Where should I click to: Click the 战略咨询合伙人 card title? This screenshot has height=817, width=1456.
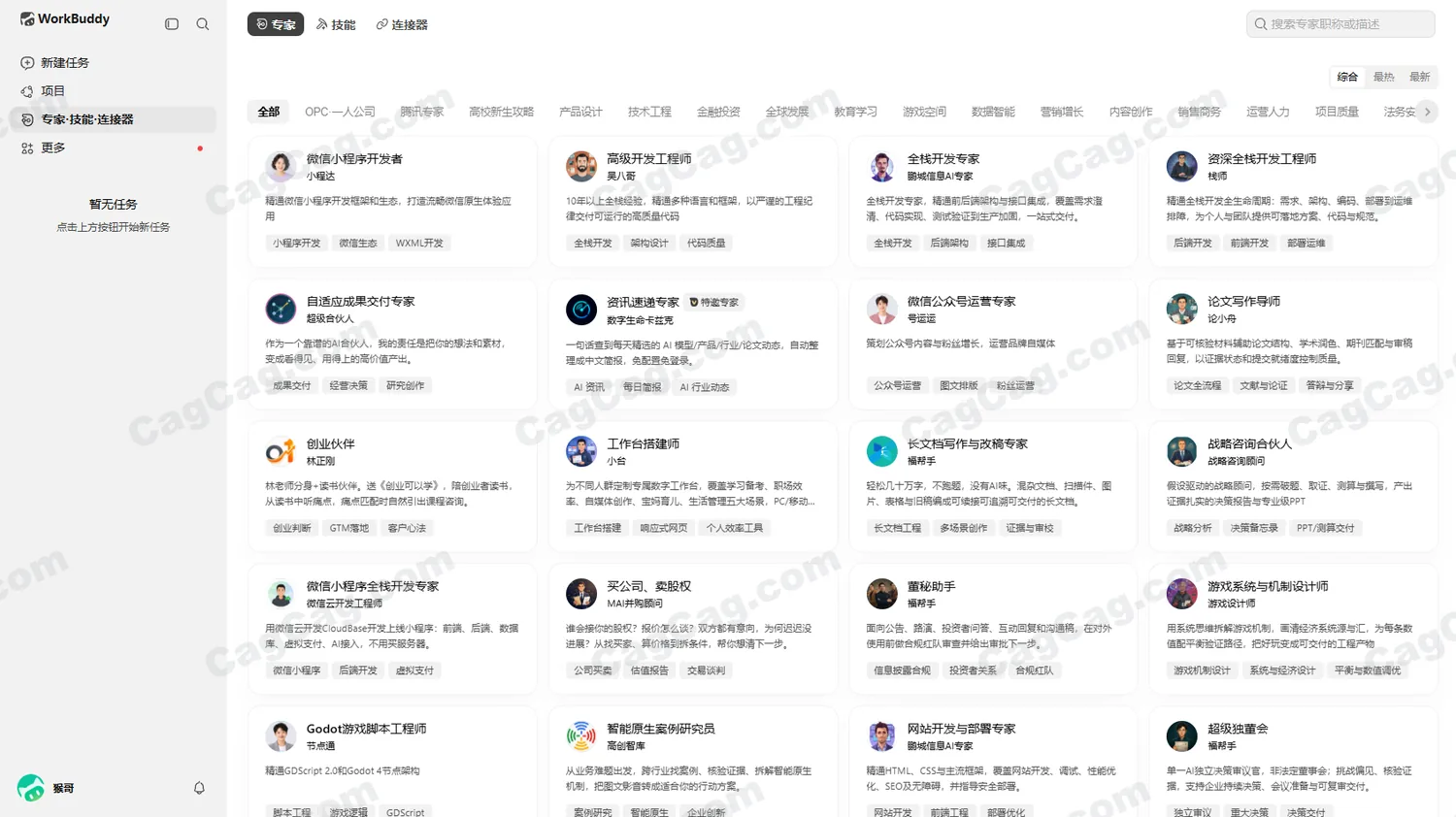[1249, 444]
